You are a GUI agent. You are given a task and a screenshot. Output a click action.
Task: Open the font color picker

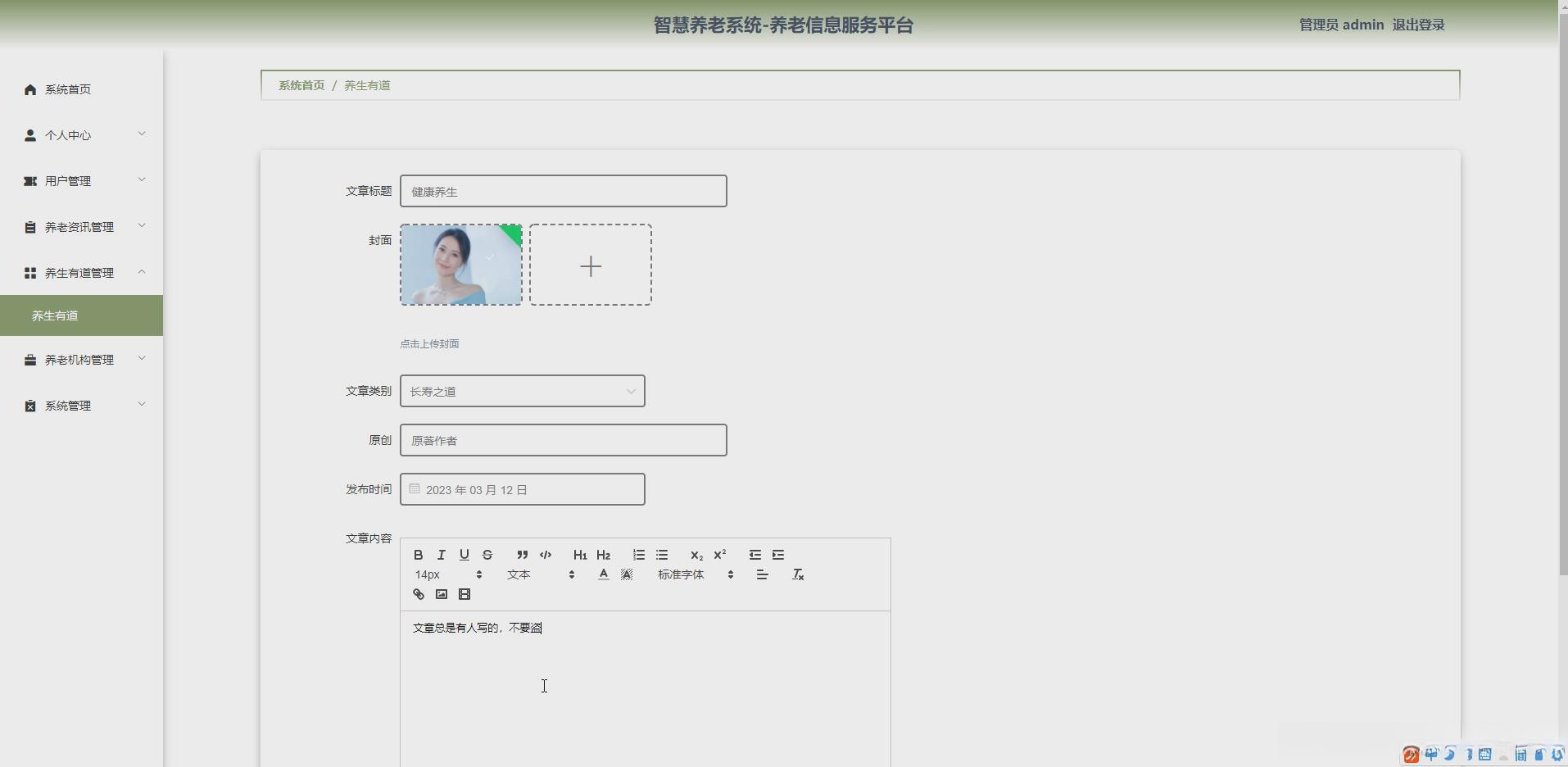pos(603,574)
